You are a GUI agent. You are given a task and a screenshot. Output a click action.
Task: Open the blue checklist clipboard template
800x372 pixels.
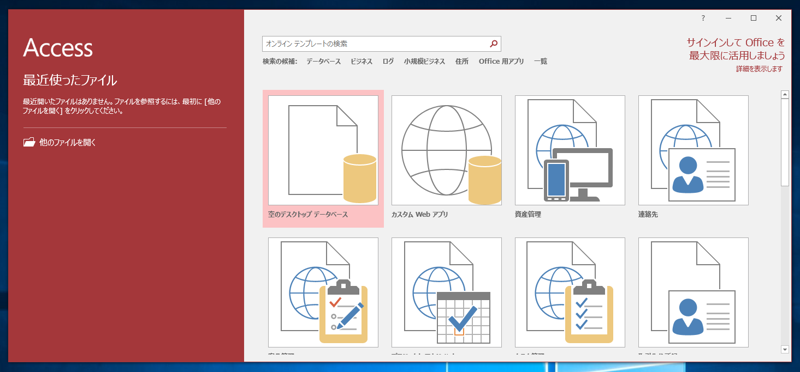pos(570,293)
